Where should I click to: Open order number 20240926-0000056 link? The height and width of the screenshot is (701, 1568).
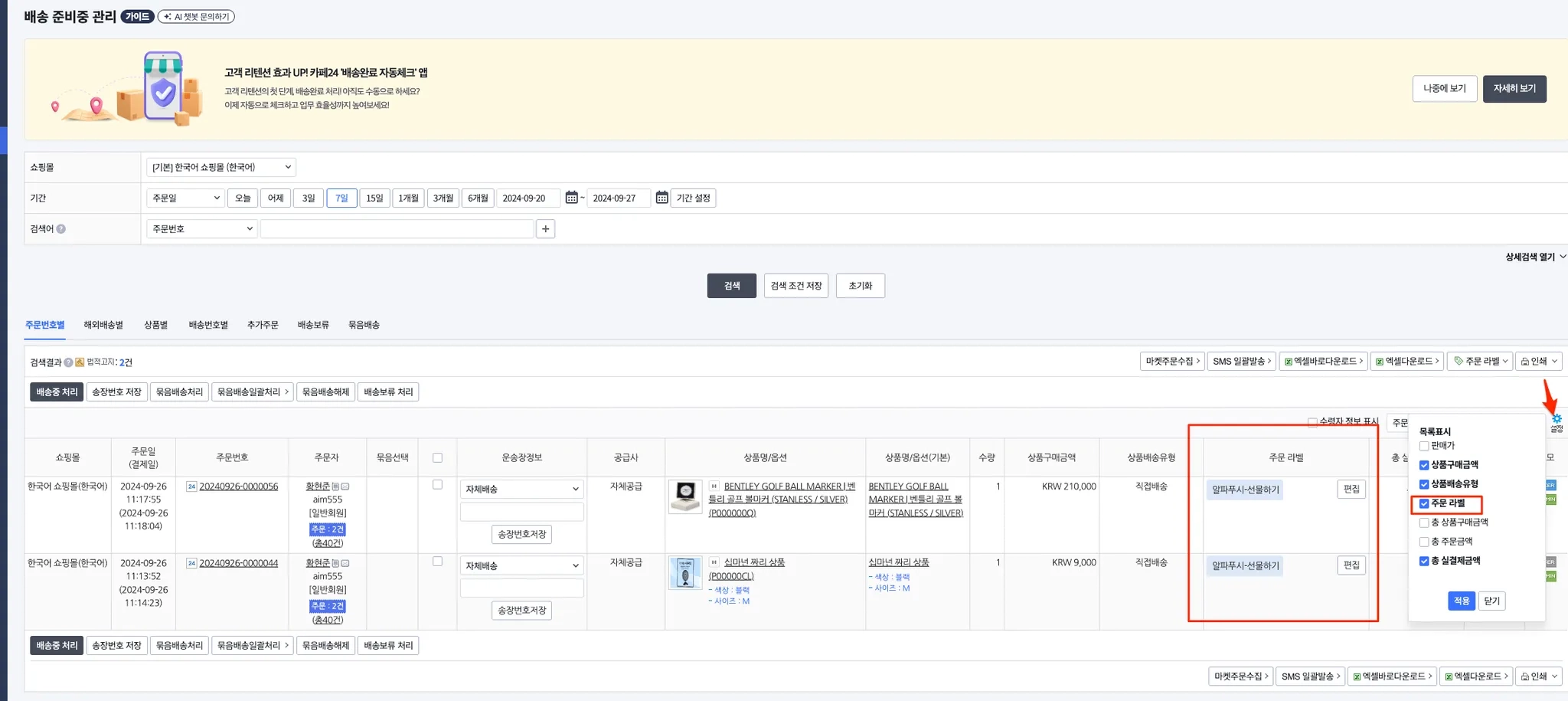tap(239, 486)
